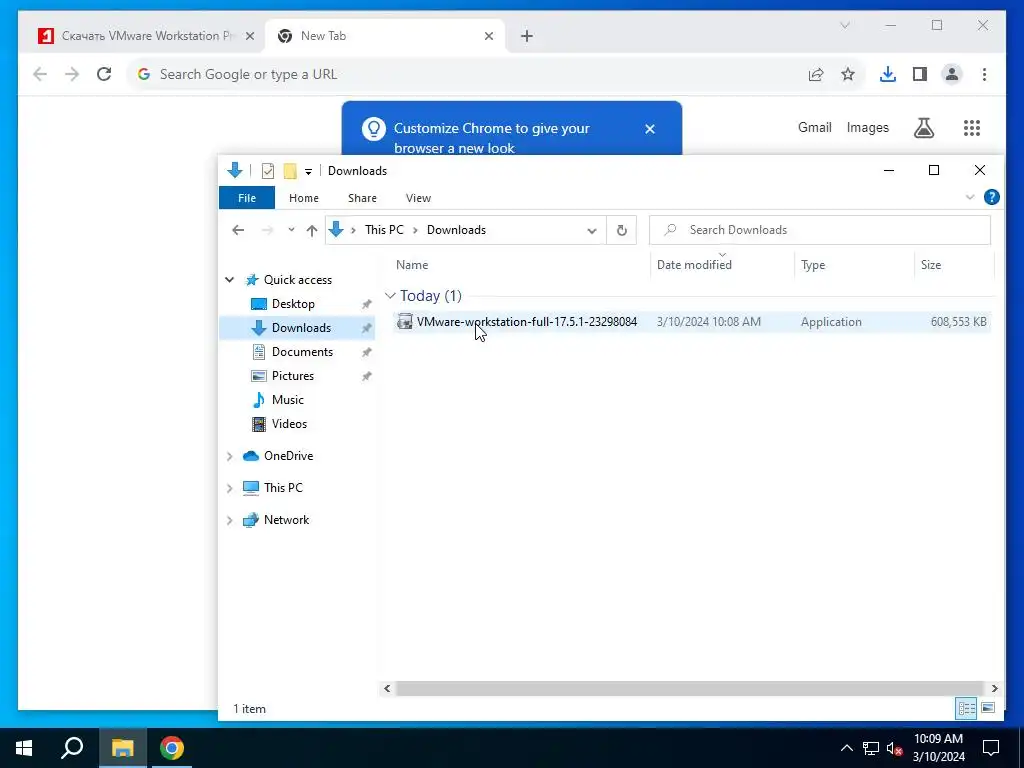Close the VMware Workstation tab
This screenshot has width=1024, height=768.
point(249,37)
